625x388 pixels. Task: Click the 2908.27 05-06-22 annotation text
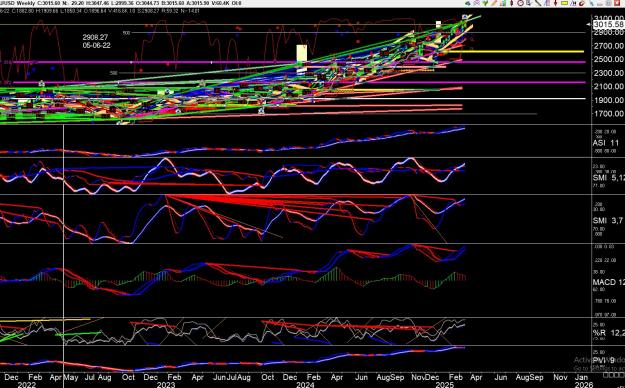96,41
